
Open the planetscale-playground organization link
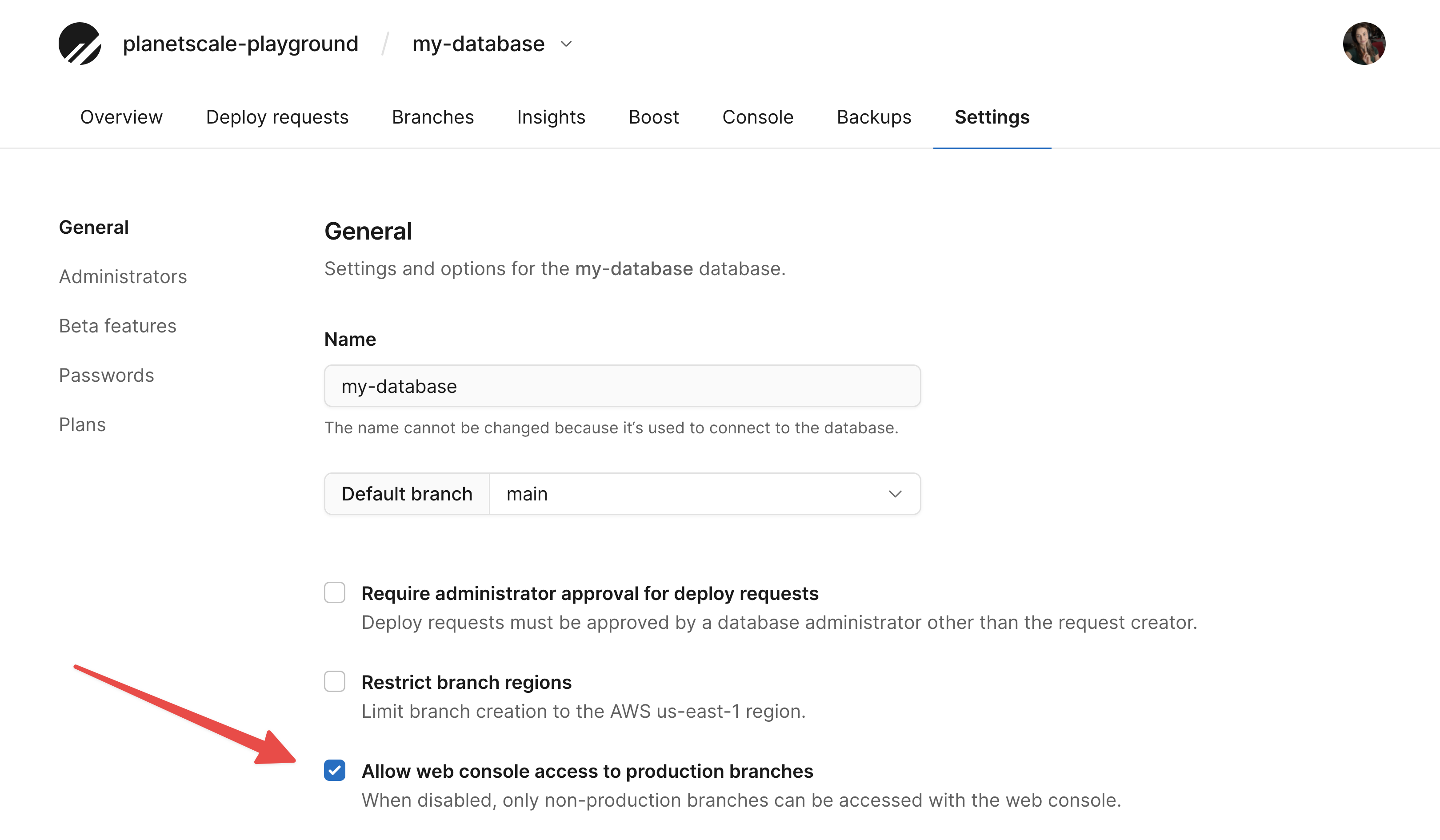tap(240, 44)
